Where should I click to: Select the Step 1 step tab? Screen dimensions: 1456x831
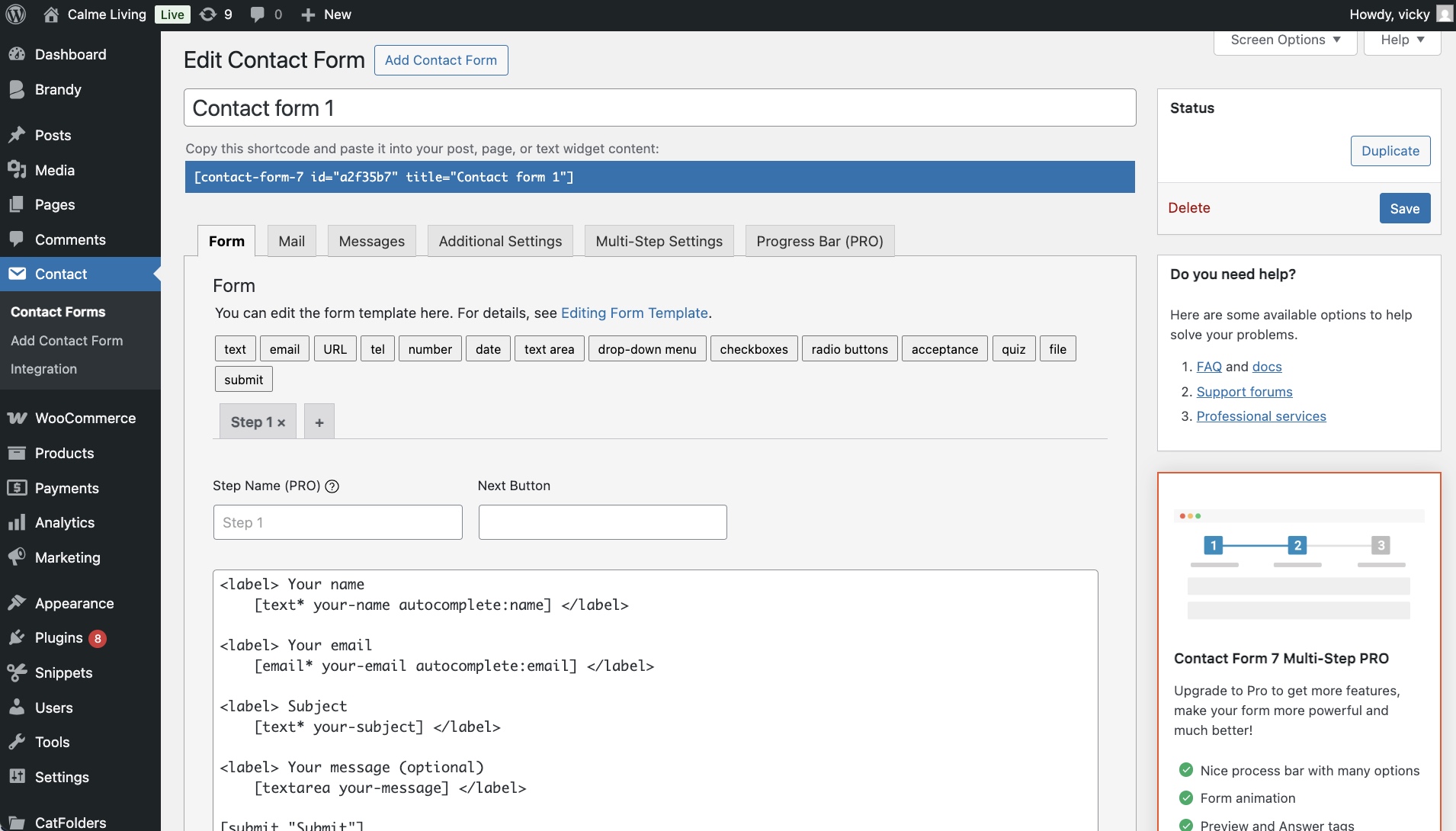pyautogui.click(x=252, y=422)
